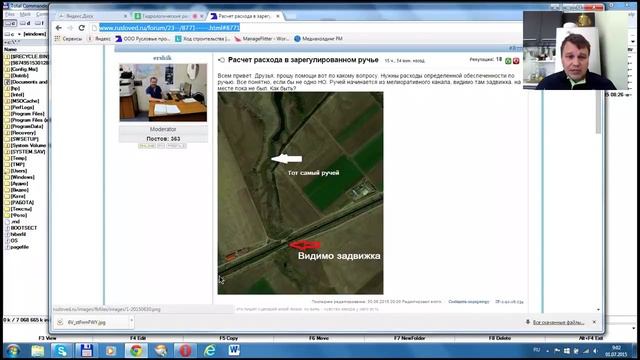Open the Яндекс bookmark
This screenshot has height=360, width=640.
(99, 39)
